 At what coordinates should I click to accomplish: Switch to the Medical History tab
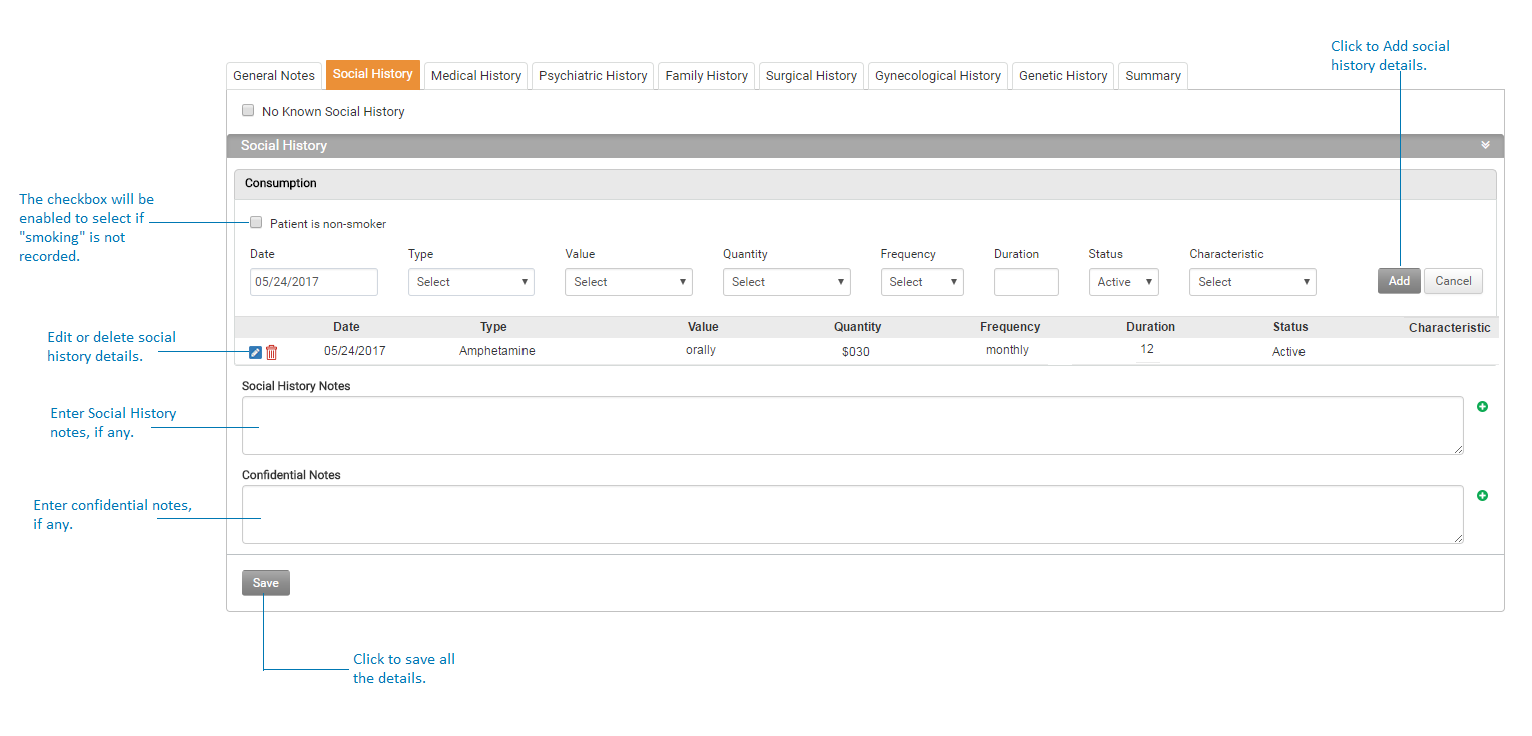[475, 76]
